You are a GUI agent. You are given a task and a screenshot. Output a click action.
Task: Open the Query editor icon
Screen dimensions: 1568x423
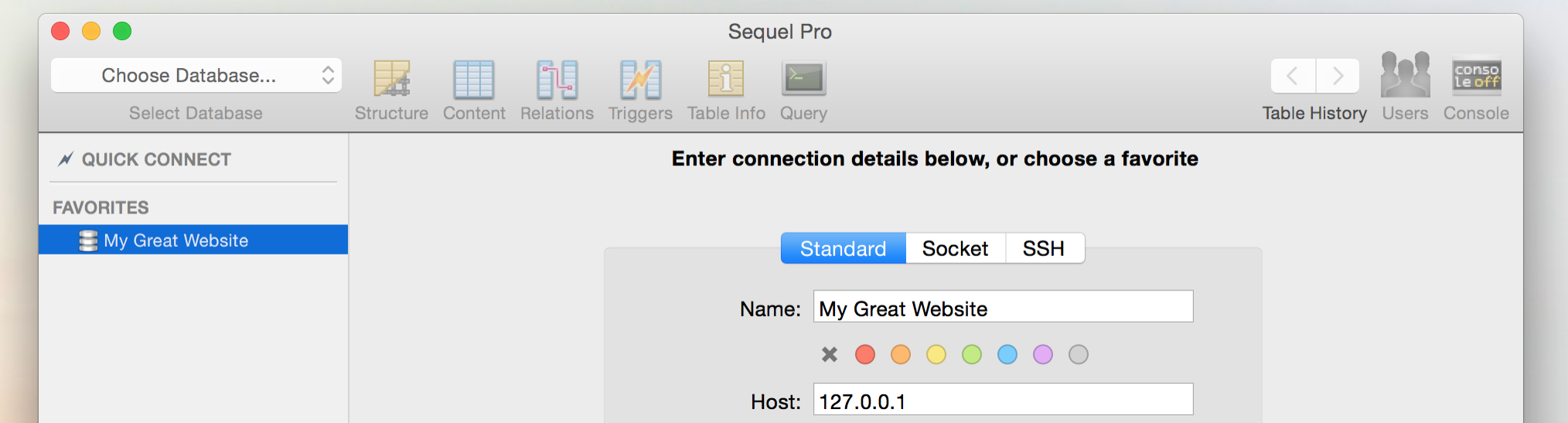[x=803, y=79]
